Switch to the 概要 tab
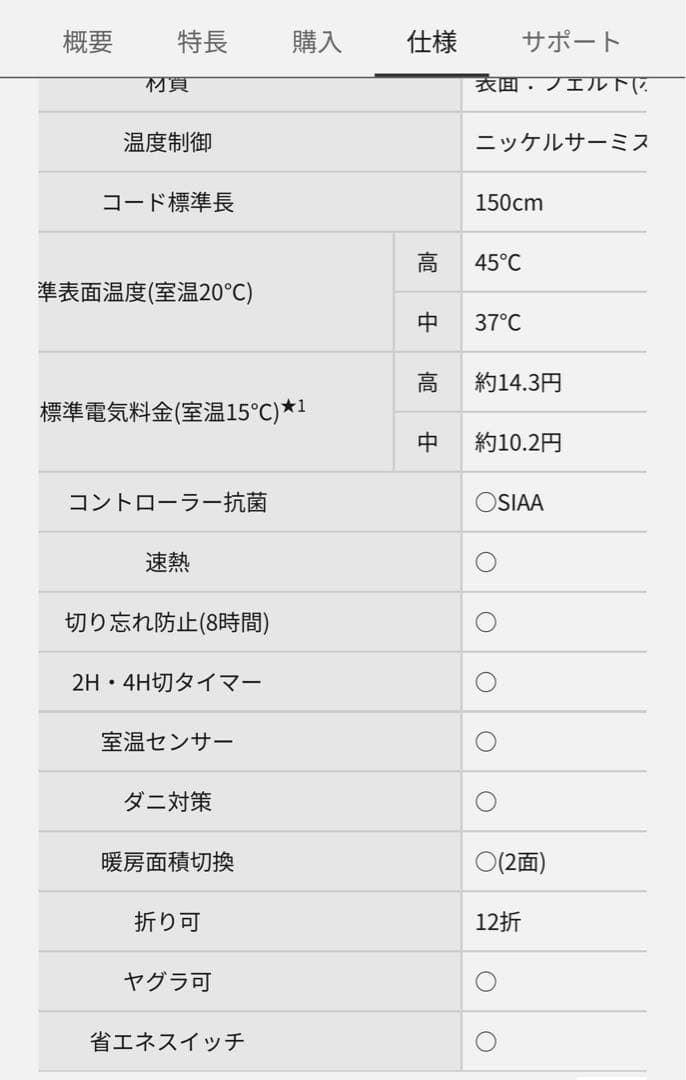The image size is (686, 1080). tap(88, 42)
